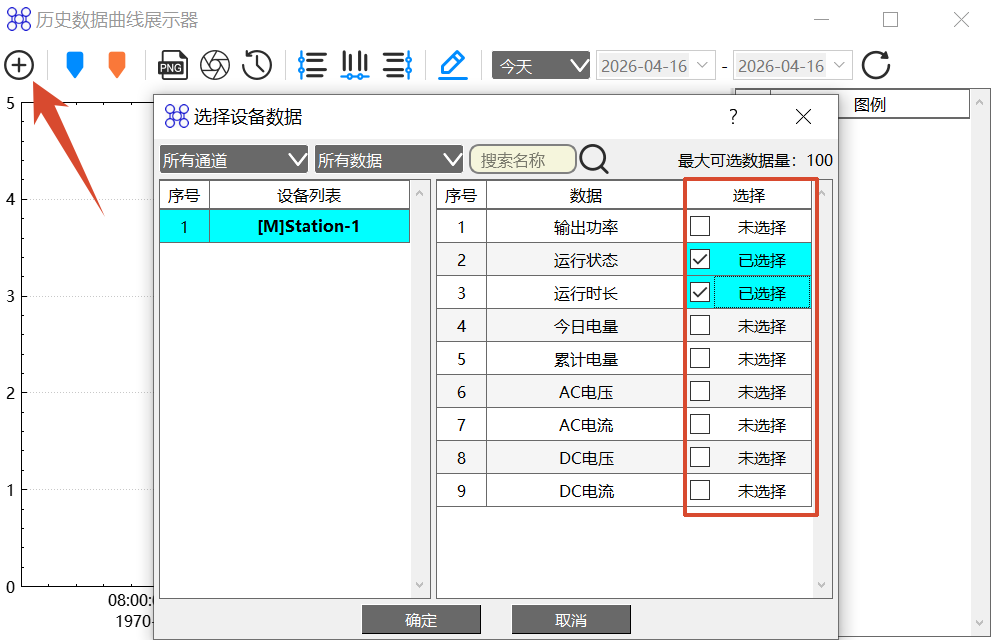Click the AC电压 data cell
This screenshot has width=996, height=640.
[586, 392]
